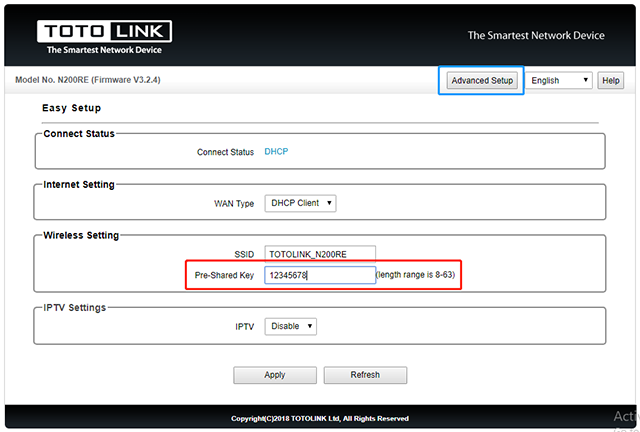Click the WAN Type label
Image resolution: width=640 pixels, height=432 pixels.
(234, 203)
